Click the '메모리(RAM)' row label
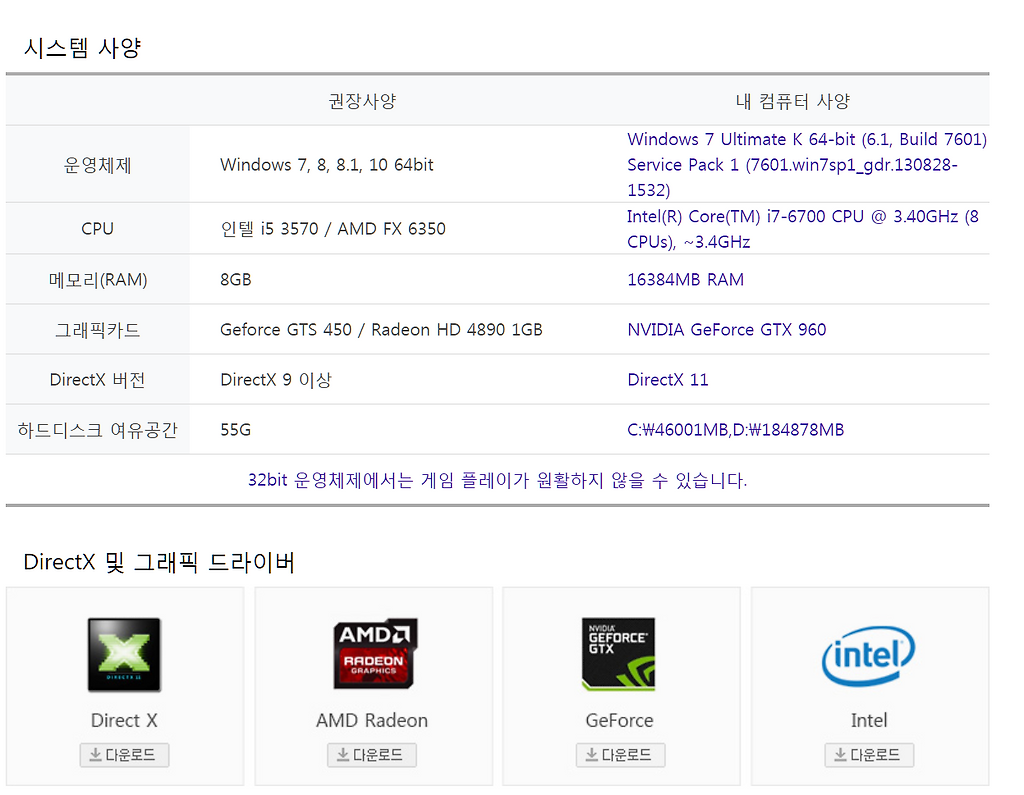 tap(98, 280)
